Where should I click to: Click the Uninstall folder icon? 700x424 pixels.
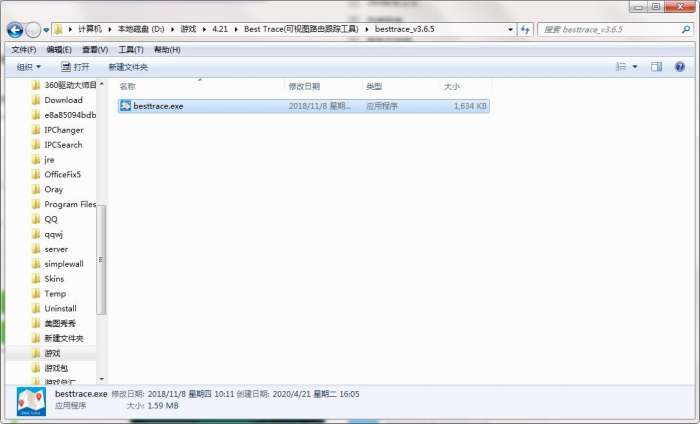pyautogui.click(x=36, y=308)
